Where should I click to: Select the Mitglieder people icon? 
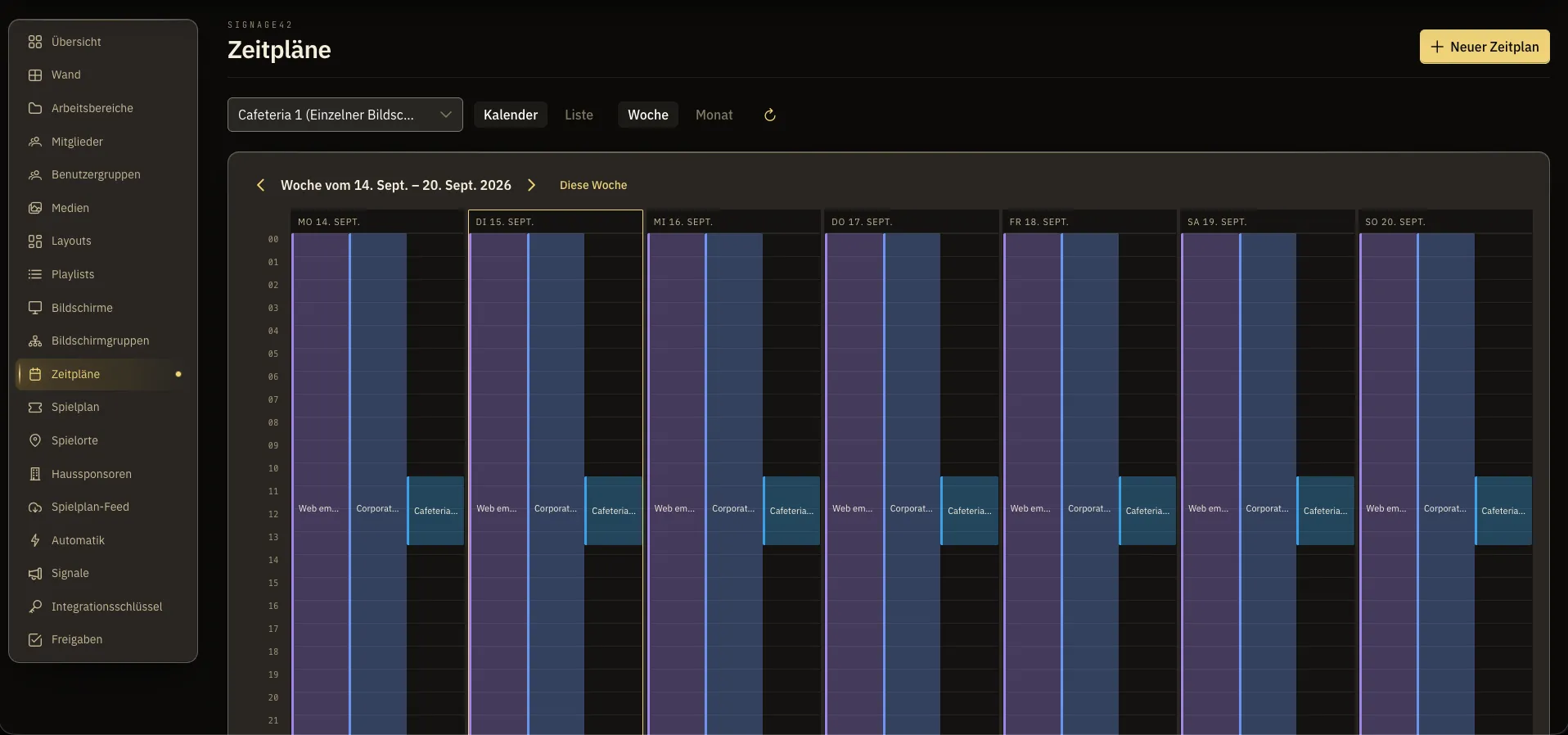35,142
